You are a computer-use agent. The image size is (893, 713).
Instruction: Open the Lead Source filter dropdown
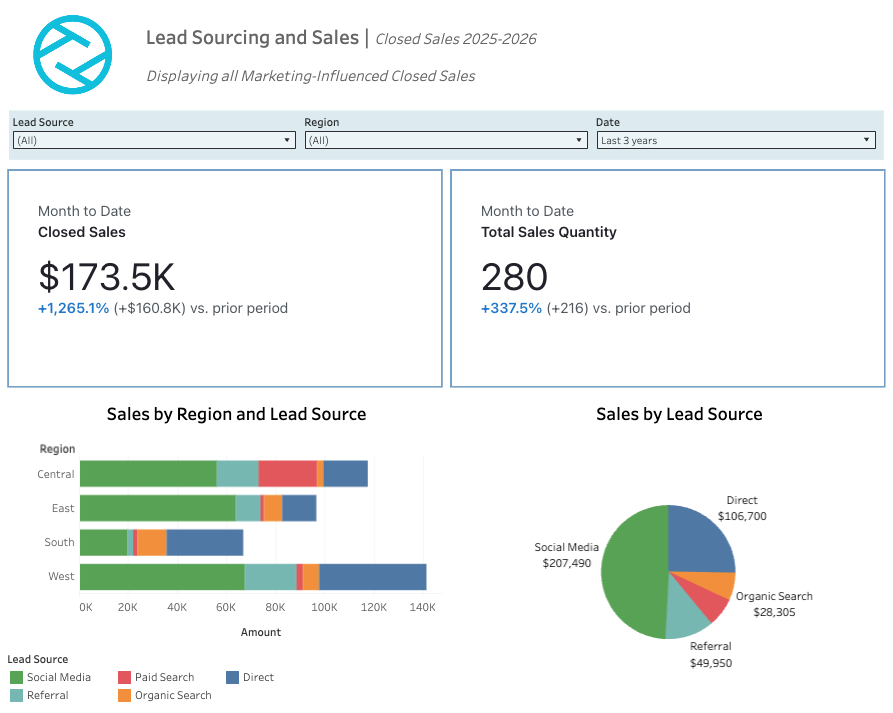coord(285,140)
